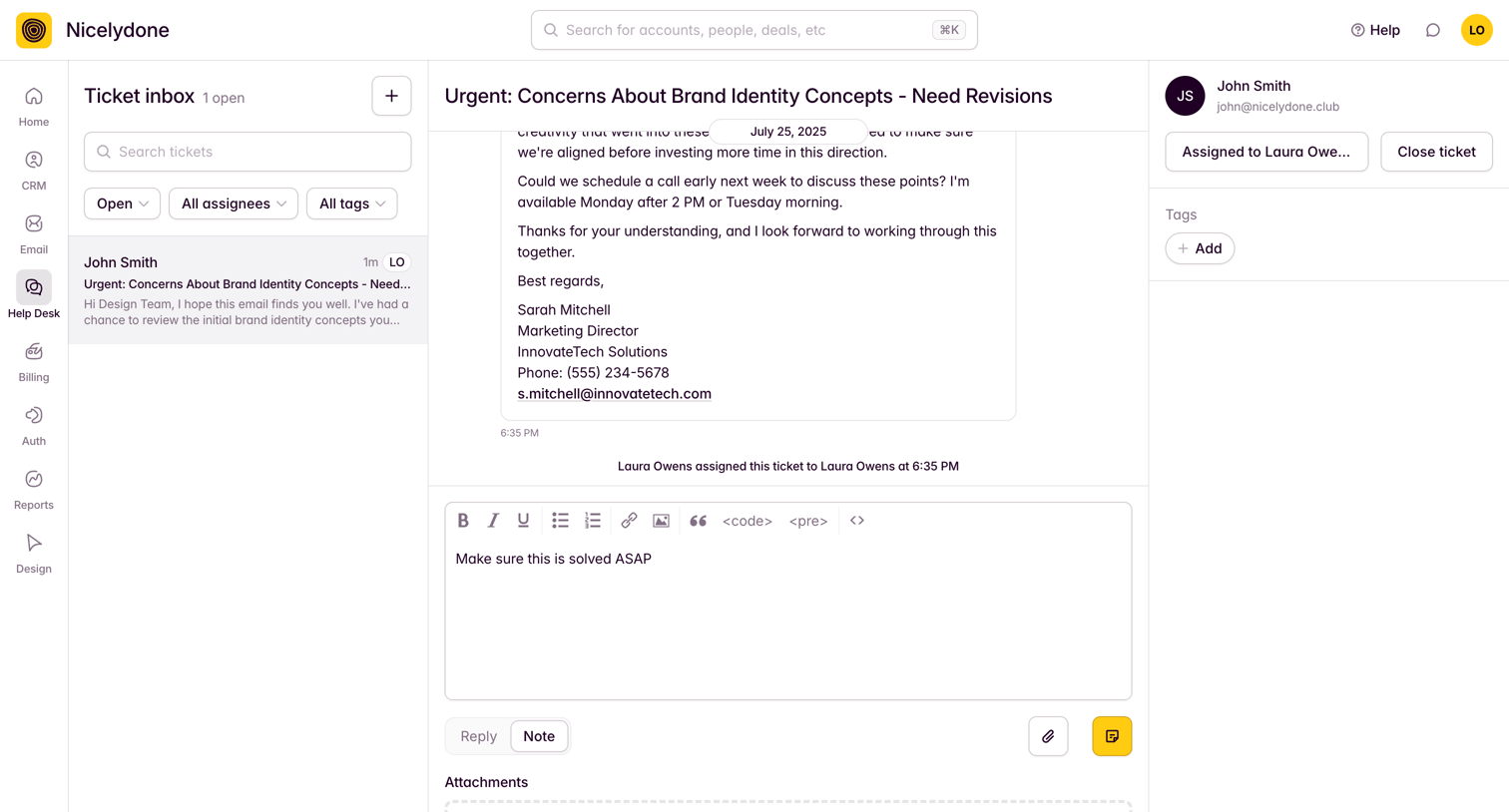Click the Phone: (555) 234-5678 line
Screen dimensions: 1509x812
593,373
